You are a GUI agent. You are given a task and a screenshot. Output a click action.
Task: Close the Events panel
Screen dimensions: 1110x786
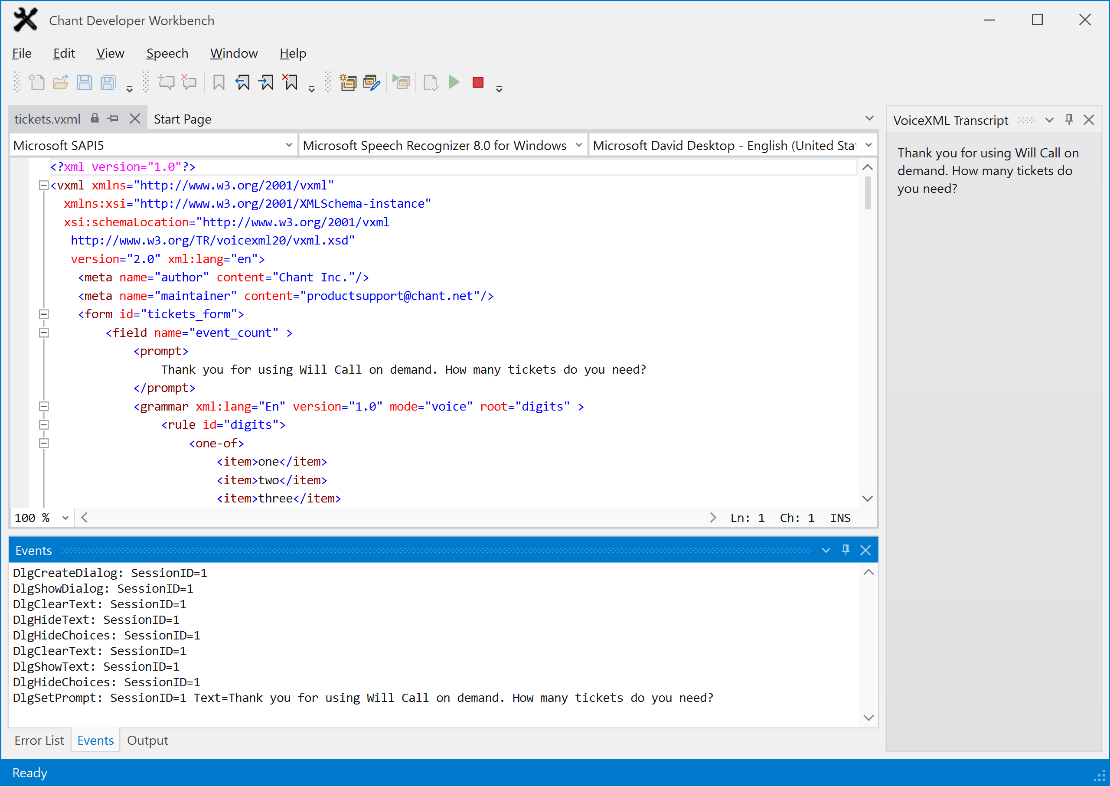click(865, 550)
